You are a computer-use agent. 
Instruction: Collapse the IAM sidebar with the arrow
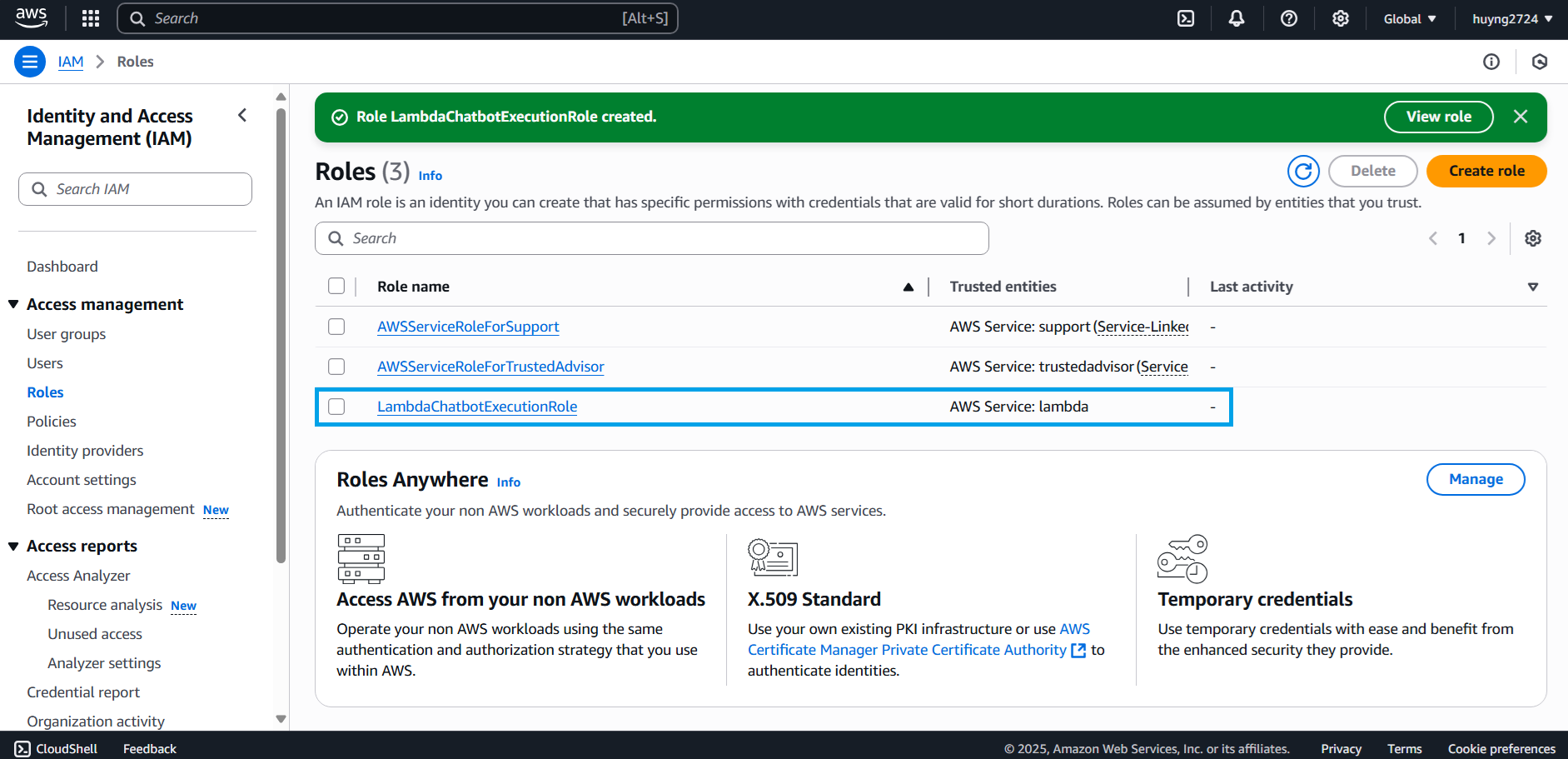(242, 116)
